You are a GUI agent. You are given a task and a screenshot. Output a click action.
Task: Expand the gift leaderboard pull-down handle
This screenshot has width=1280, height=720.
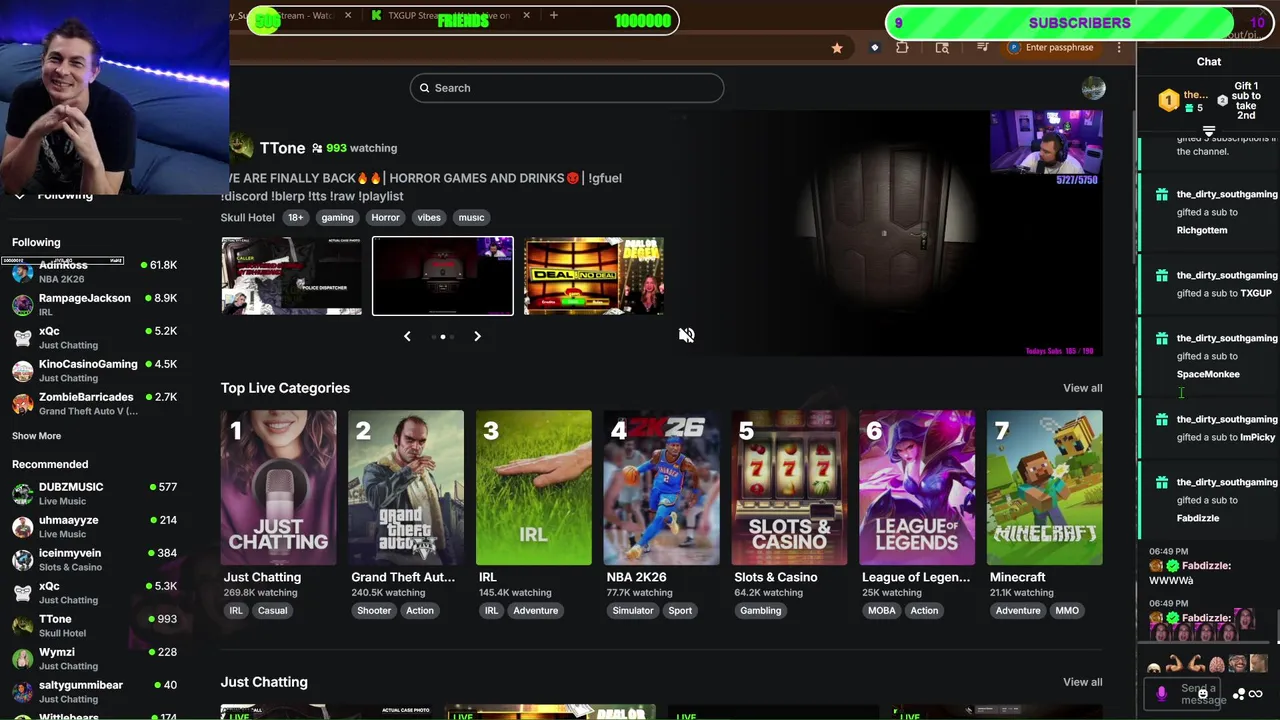pyautogui.click(x=1209, y=131)
